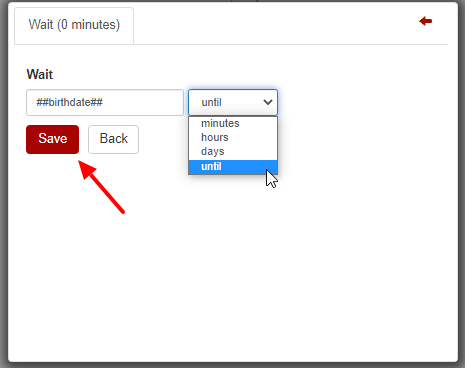Select hours from the unit list
This screenshot has height=368, width=465.
pyautogui.click(x=233, y=137)
